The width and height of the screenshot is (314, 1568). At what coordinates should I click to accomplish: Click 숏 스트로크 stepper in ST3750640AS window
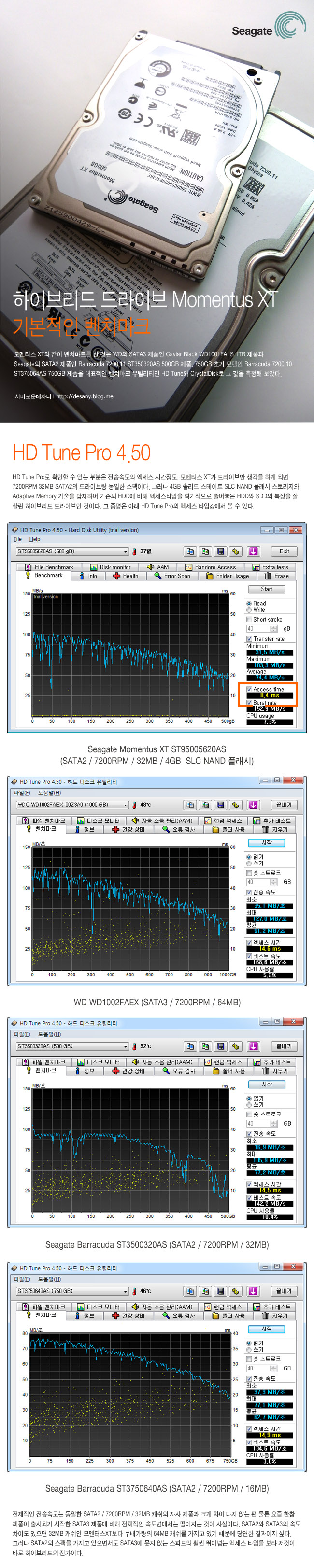[x=274, y=1369]
